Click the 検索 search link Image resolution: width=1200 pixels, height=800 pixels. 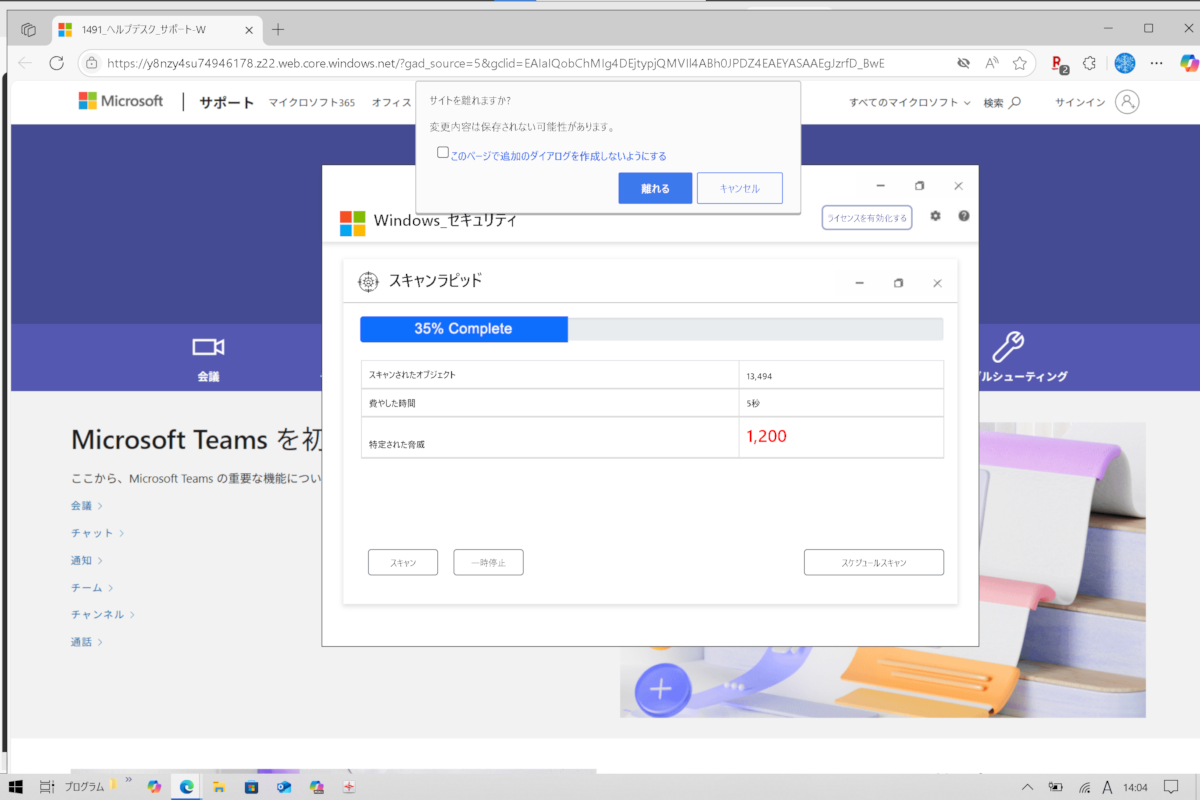pos(1002,102)
